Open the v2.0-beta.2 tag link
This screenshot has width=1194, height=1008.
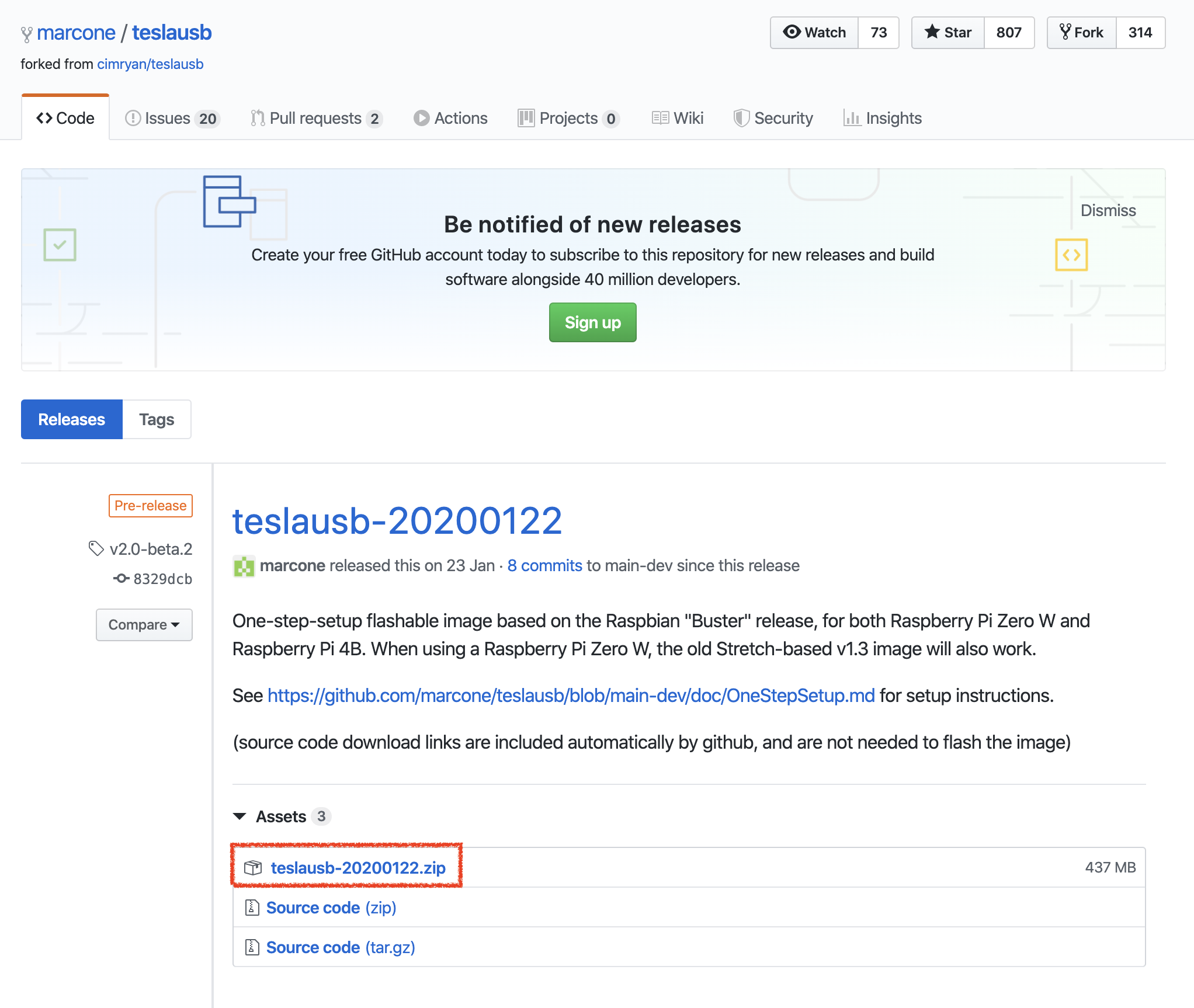(x=151, y=549)
